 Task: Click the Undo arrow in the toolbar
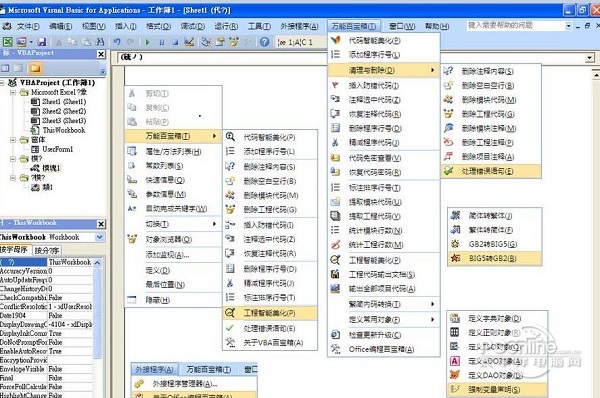pyautogui.click(x=117, y=41)
